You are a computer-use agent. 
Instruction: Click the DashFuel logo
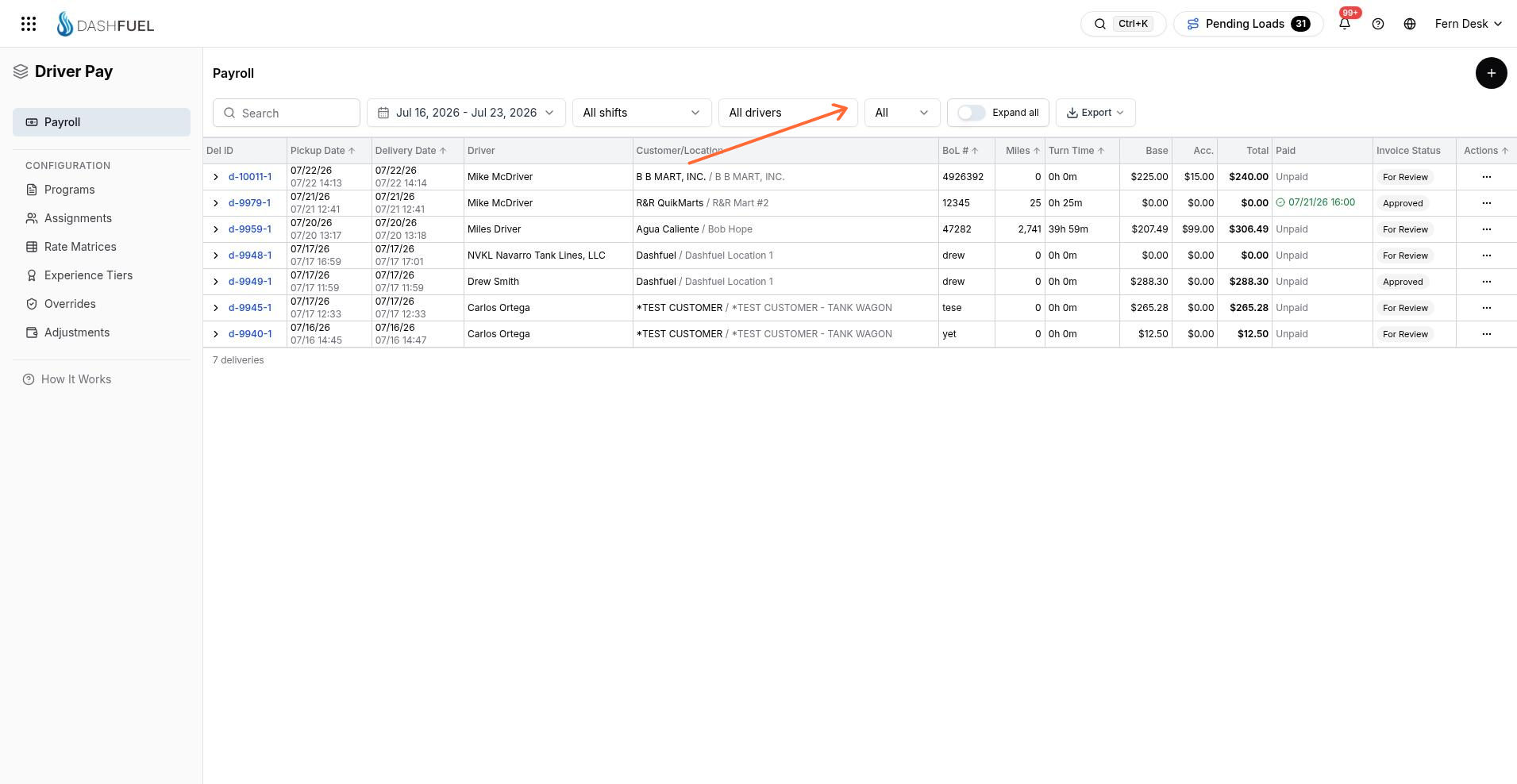pos(106,24)
